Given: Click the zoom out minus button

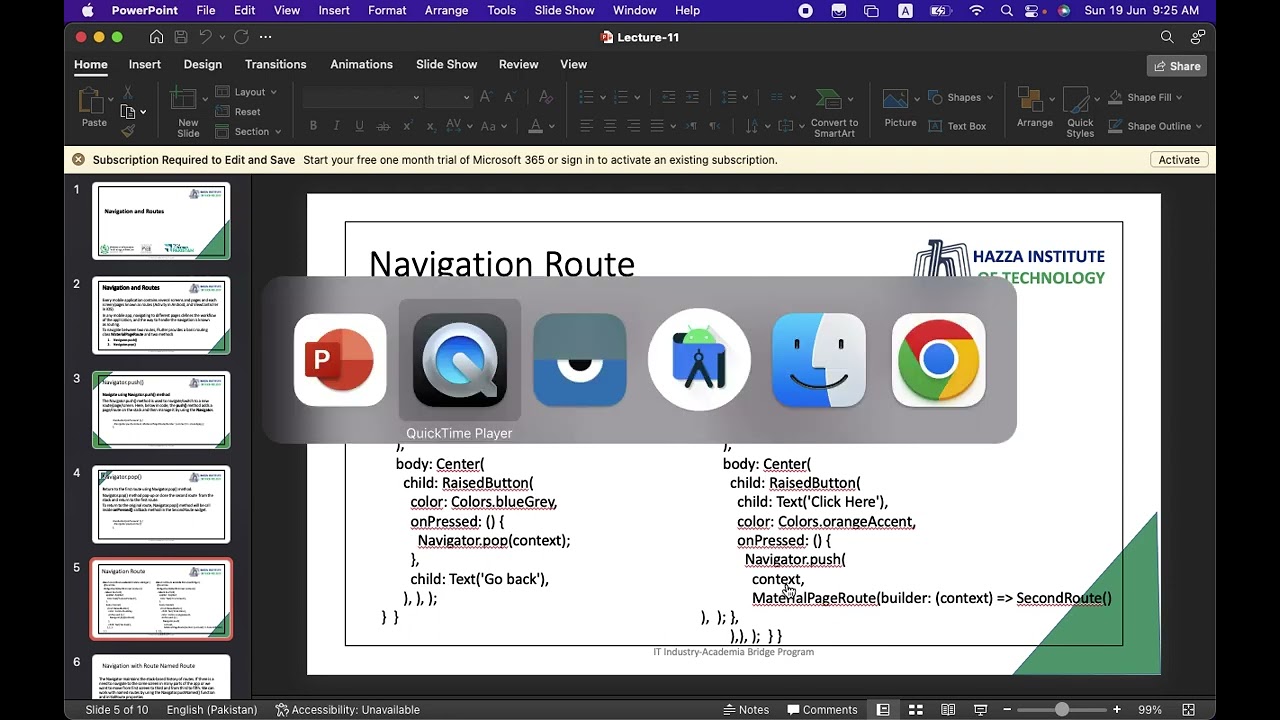Looking at the screenshot, I should (1007, 710).
